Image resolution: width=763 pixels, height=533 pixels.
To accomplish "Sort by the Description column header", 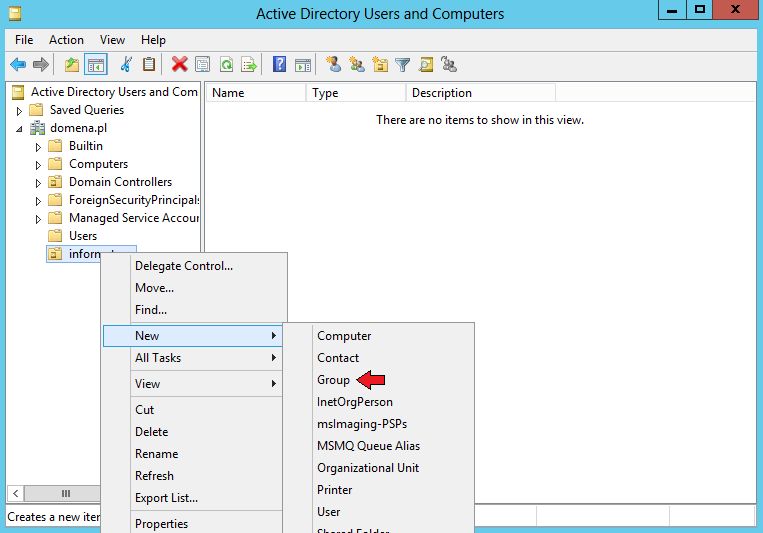I will click(x=481, y=92).
